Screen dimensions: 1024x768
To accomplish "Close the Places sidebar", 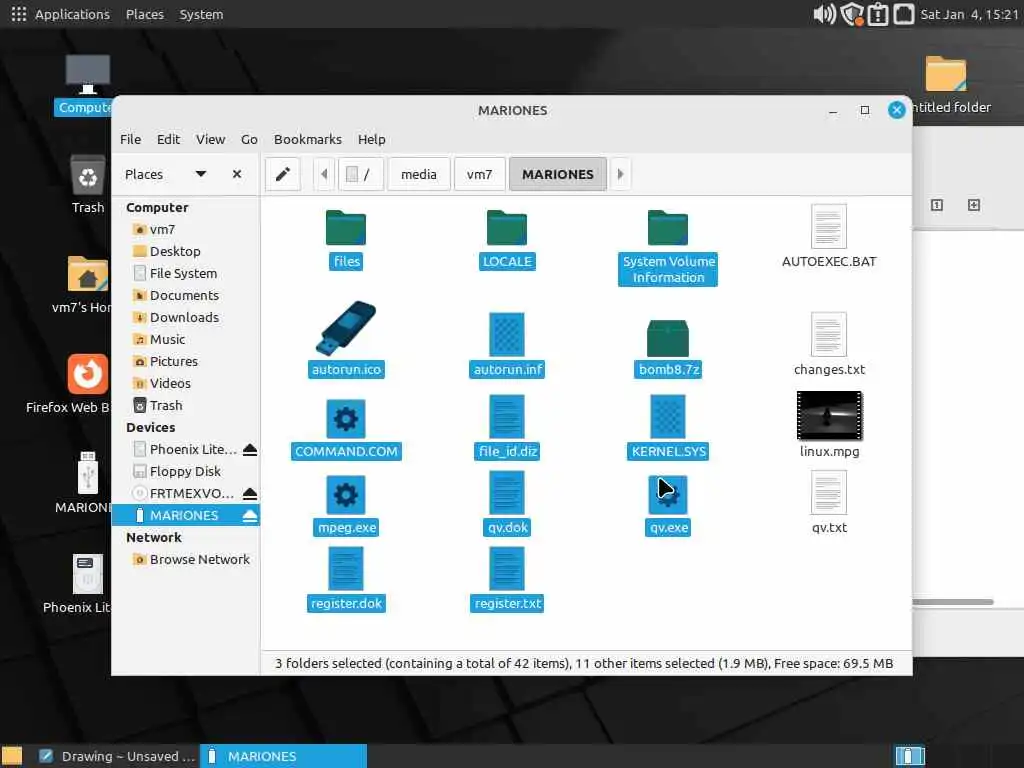I will click(x=237, y=174).
